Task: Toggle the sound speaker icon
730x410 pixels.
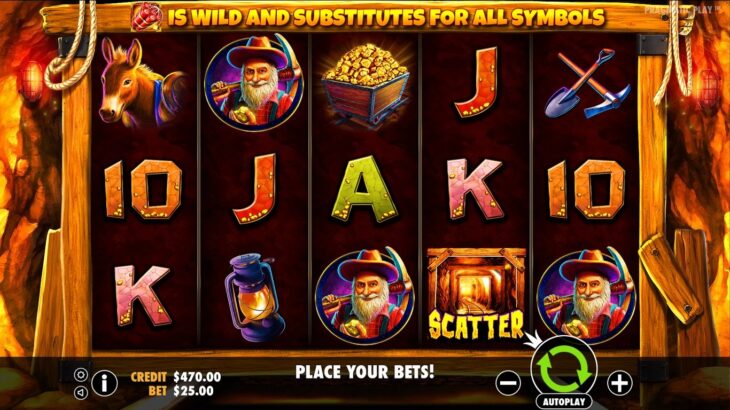Action: pos(81,393)
